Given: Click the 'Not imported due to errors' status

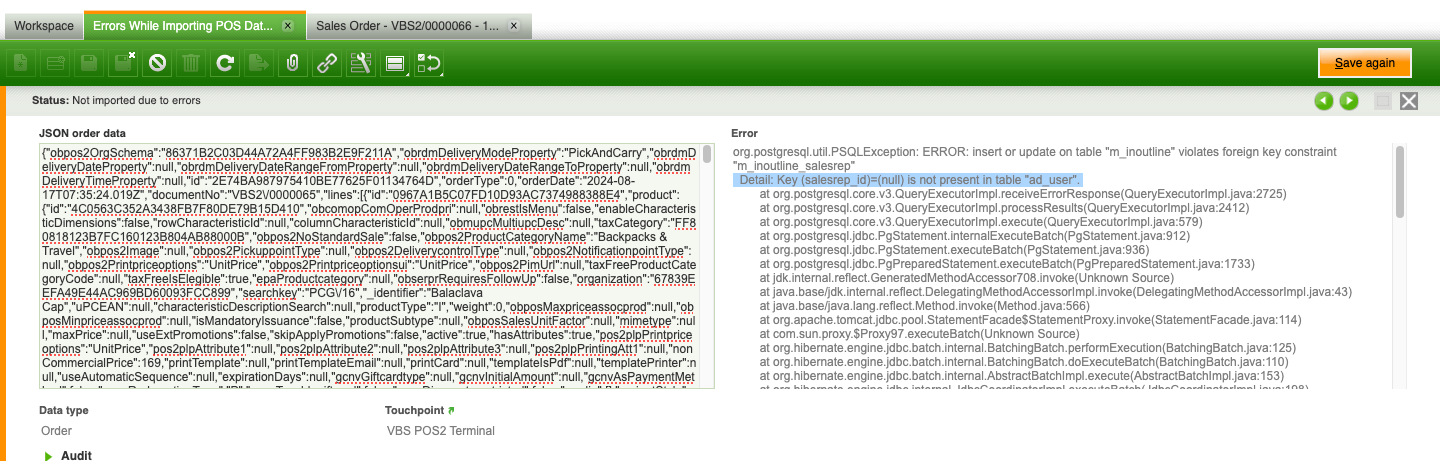Looking at the screenshot, I should click(137, 100).
